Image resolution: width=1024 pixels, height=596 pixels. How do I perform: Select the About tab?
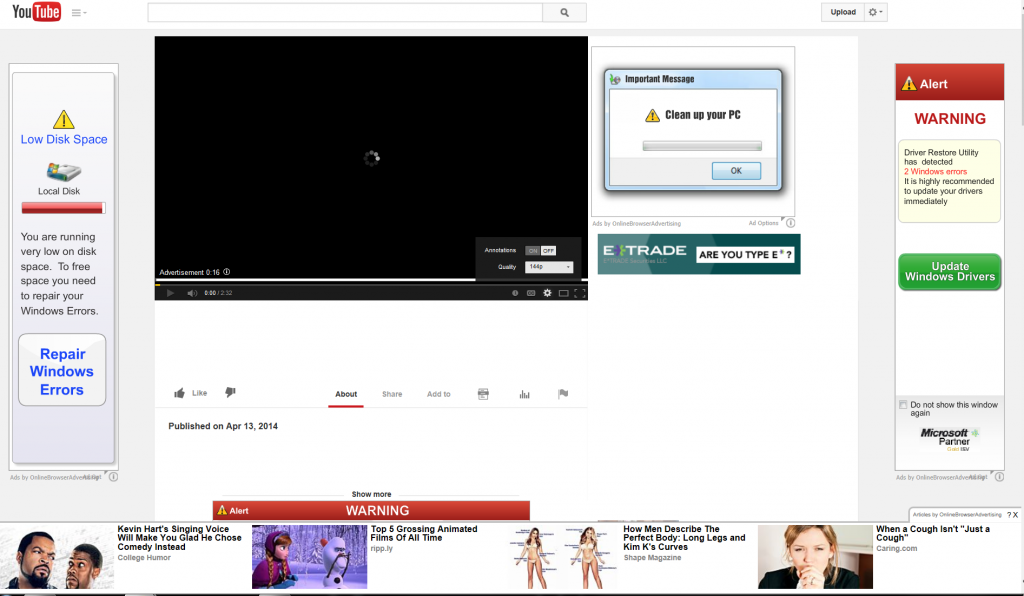pyautogui.click(x=346, y=394)
